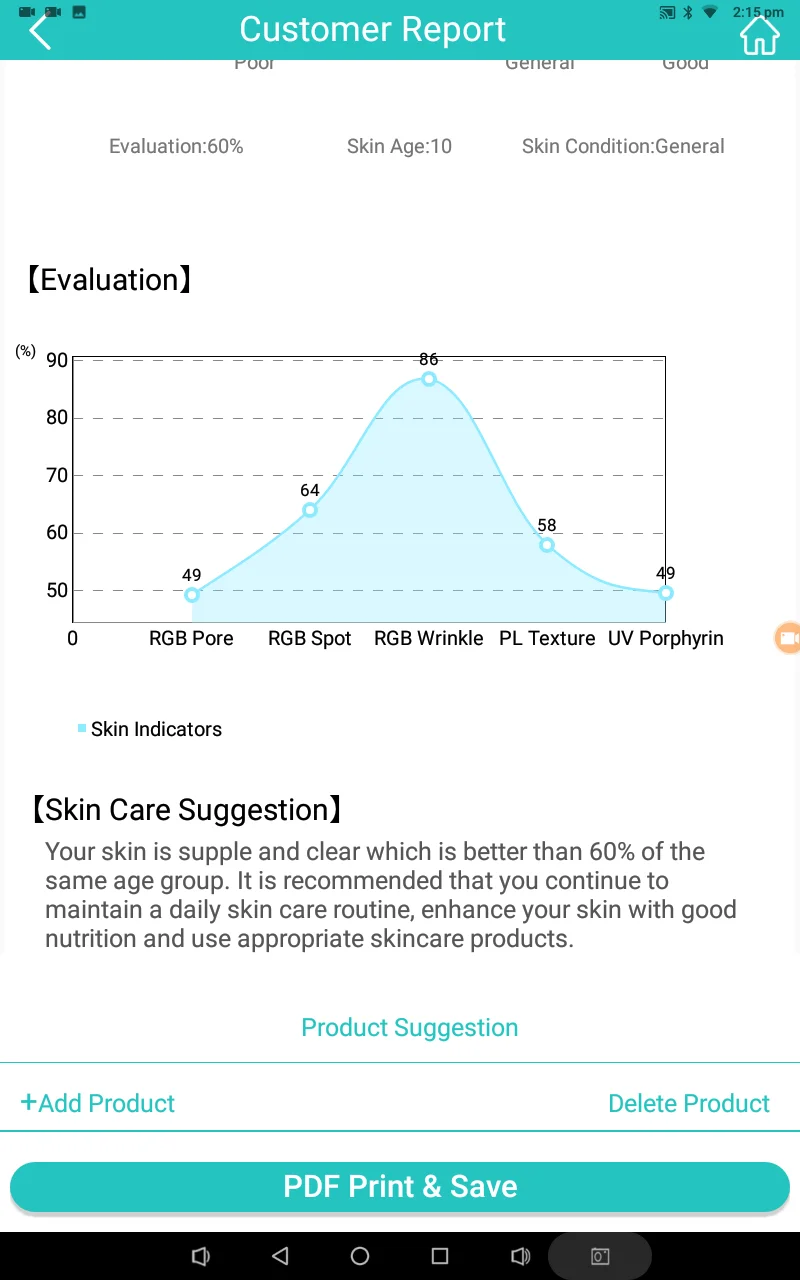
Task: Click Delete Product
Action: point(689,1103)
